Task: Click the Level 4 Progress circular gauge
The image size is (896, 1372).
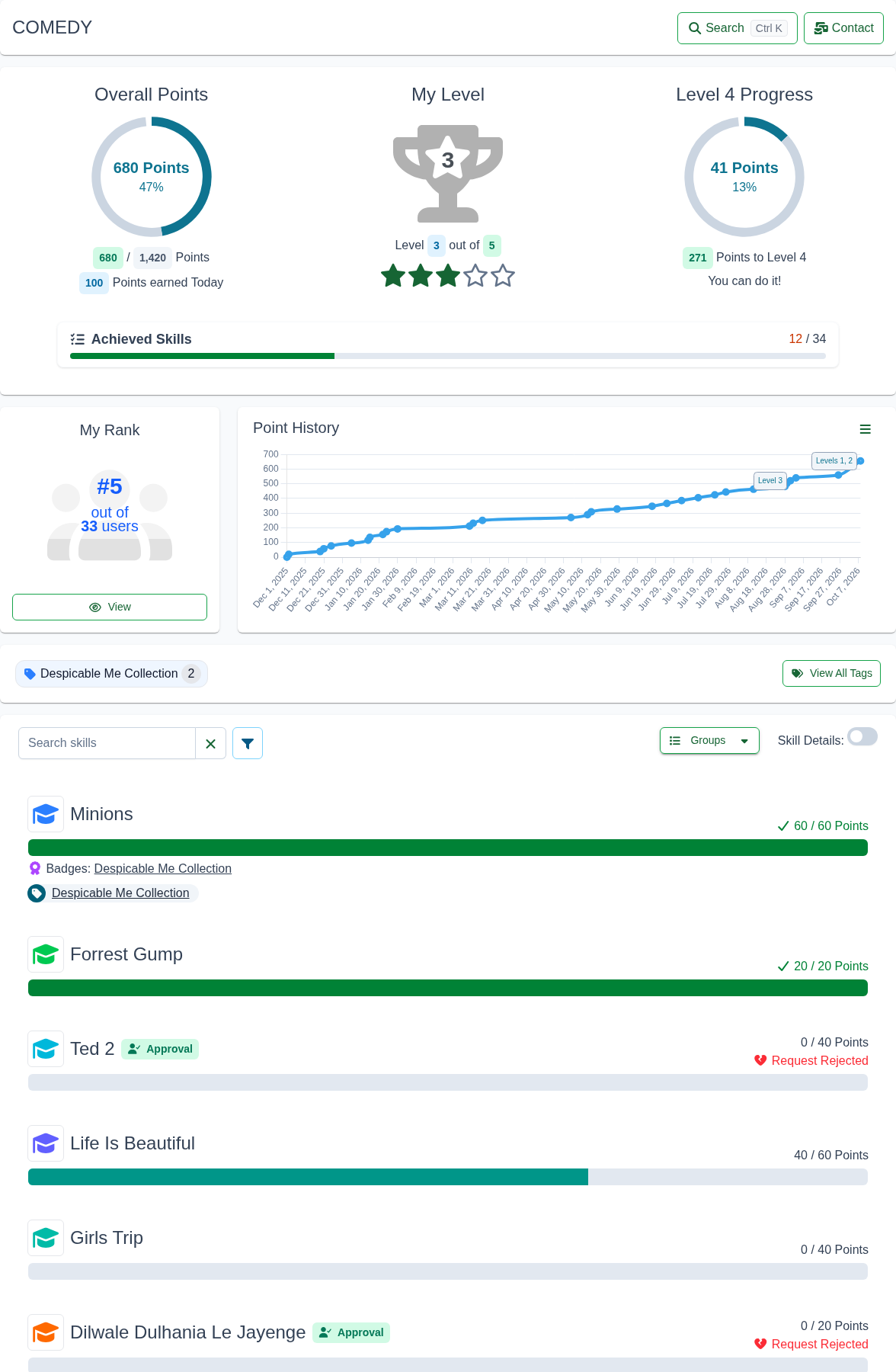Action: [744, 177]
